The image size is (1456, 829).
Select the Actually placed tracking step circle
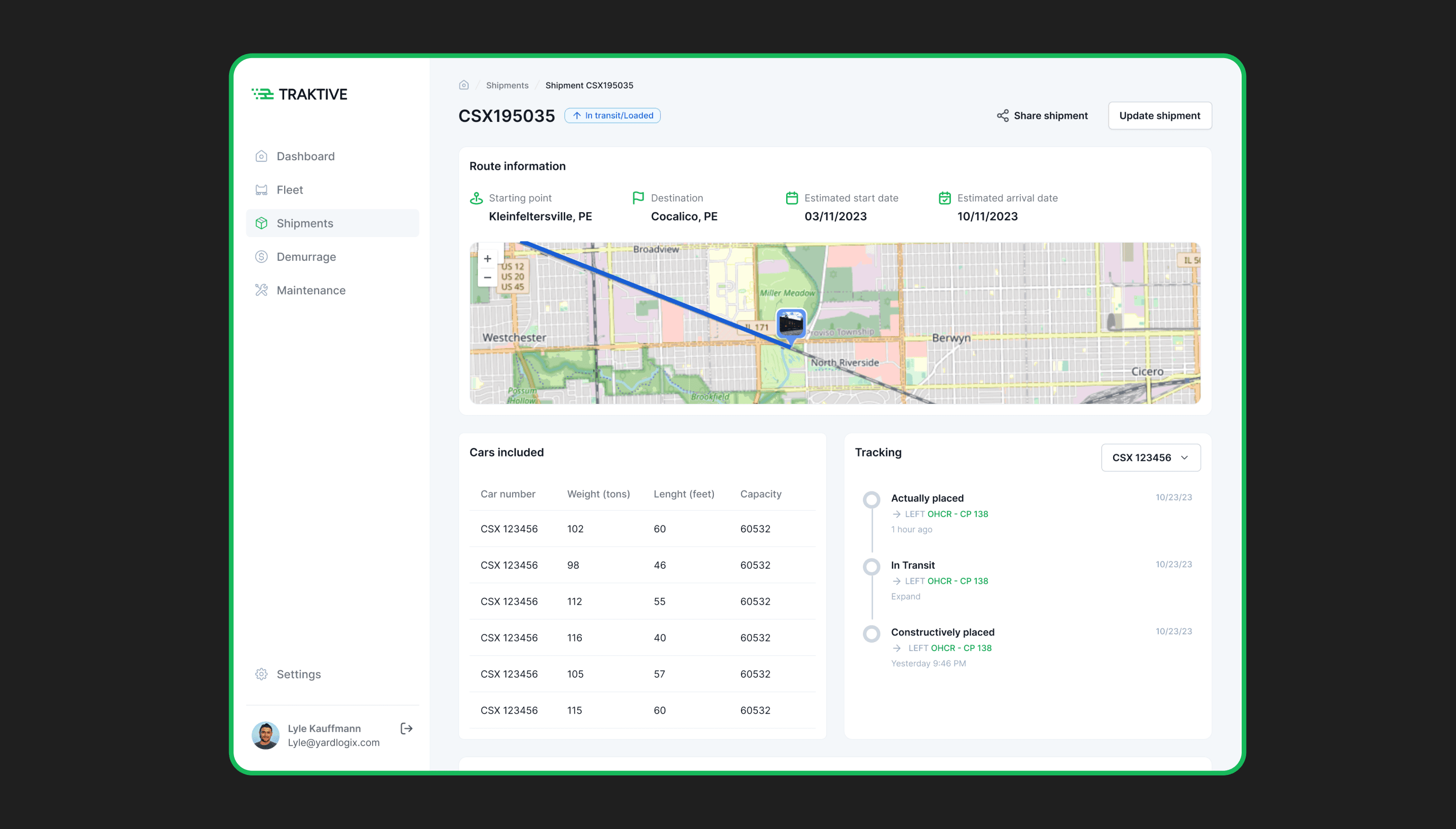click(871, 499)
